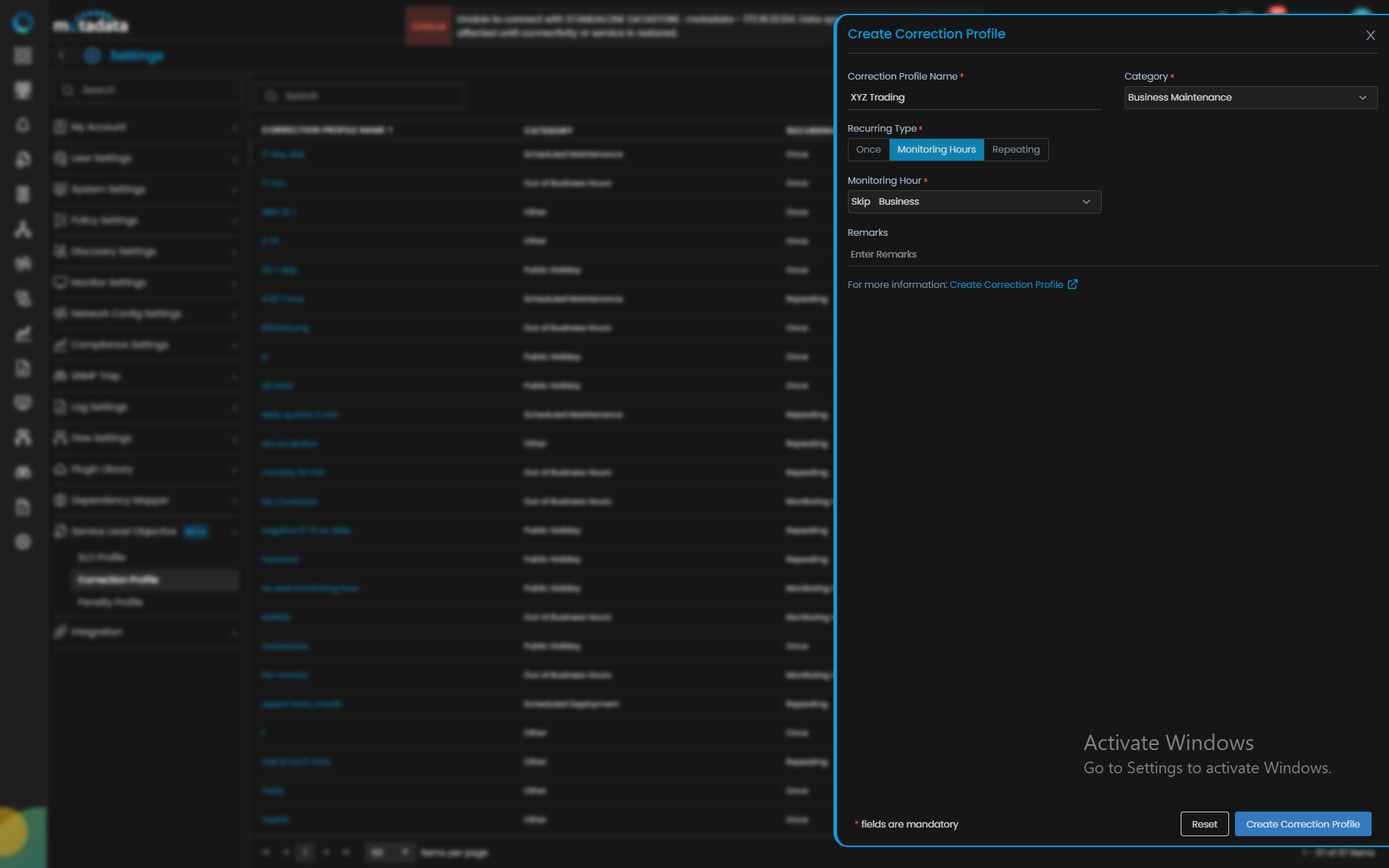The width and height of the screenshot is (1389, 868).
Task: Open SLO Profile in the settings menu
Action: pyautogui.click(x=102, y=558)
